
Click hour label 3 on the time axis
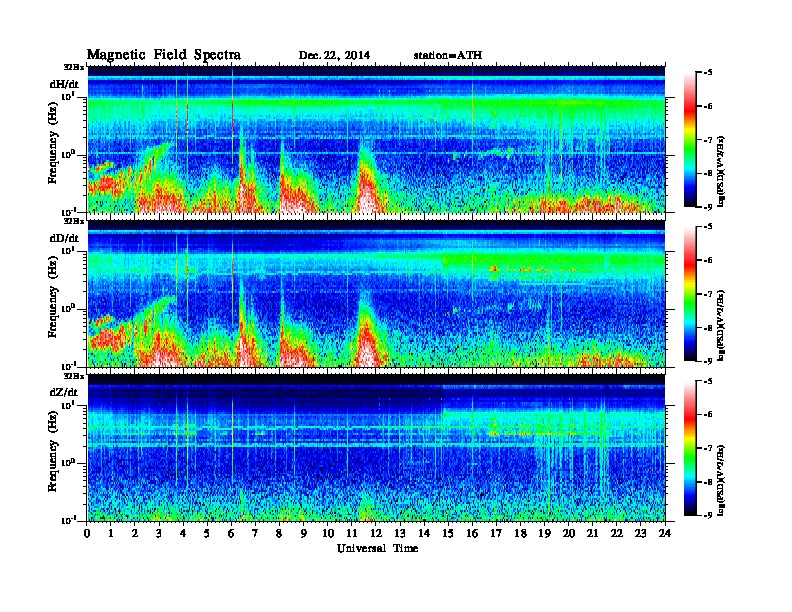[x=159, y=533]
